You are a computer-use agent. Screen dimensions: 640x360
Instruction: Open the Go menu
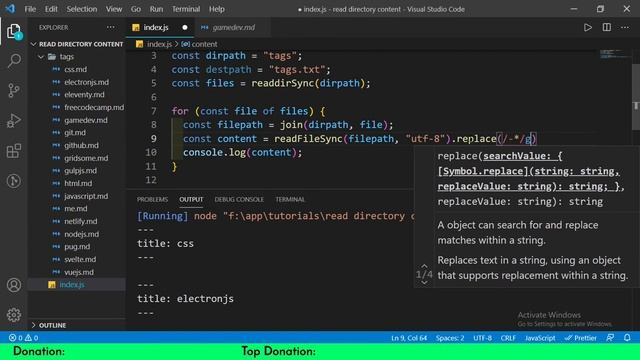coord(136,9)
